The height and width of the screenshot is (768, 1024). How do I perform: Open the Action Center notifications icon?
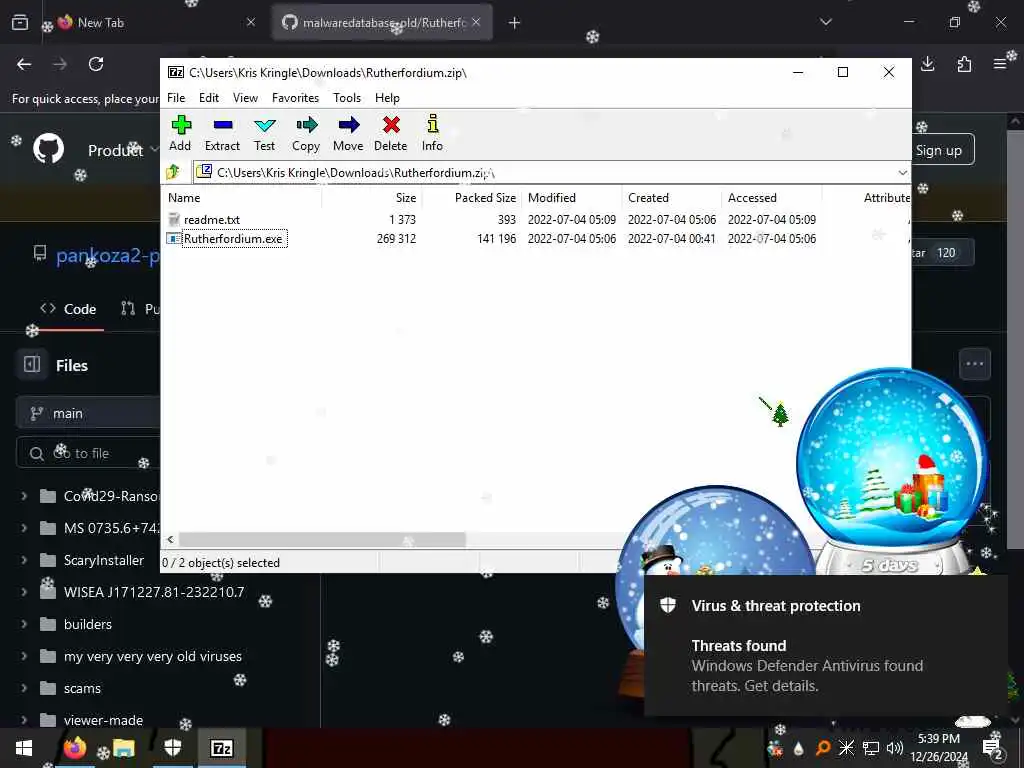(x=992, y=748)
